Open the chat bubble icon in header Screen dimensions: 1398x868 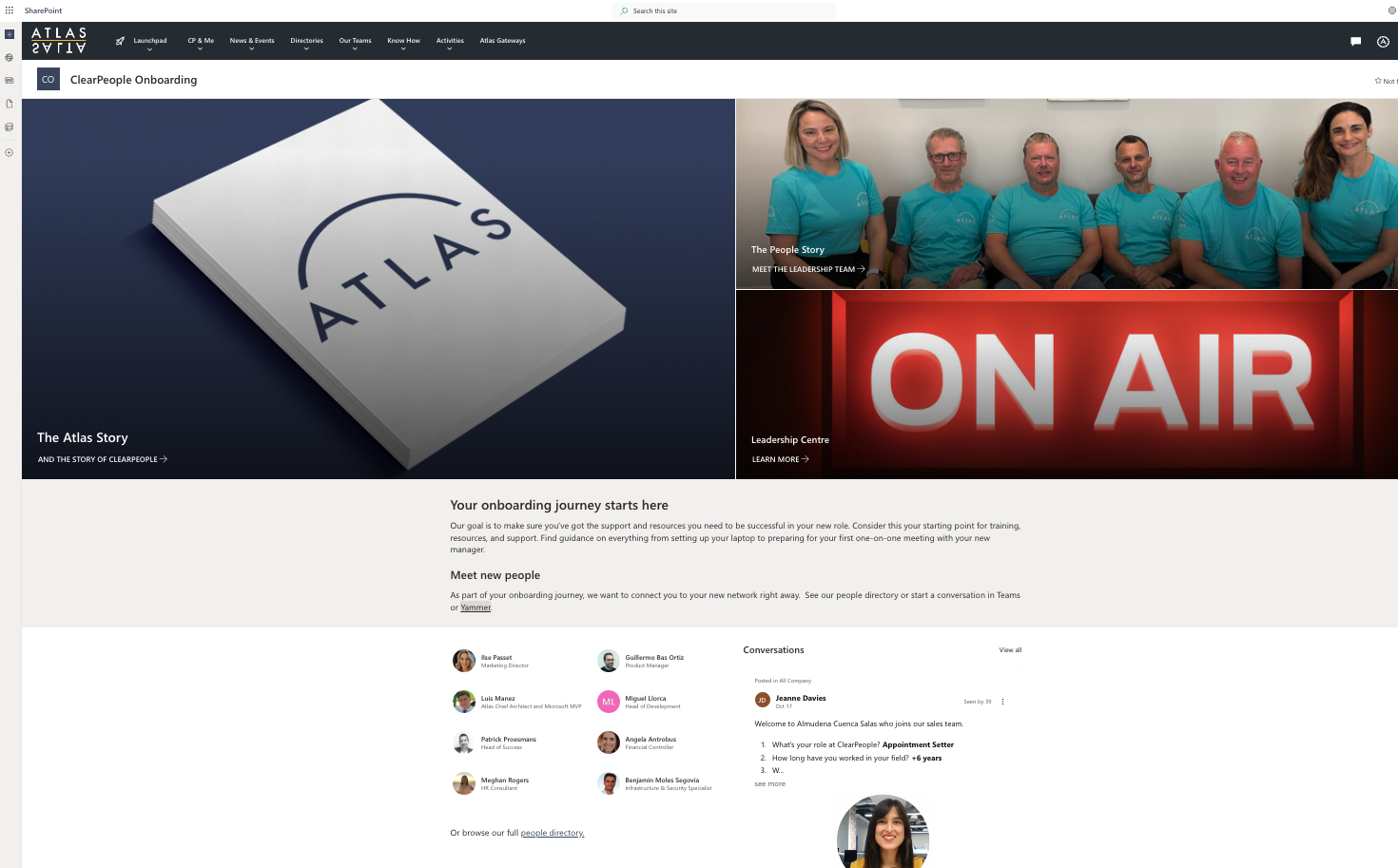click(1355, 41)
